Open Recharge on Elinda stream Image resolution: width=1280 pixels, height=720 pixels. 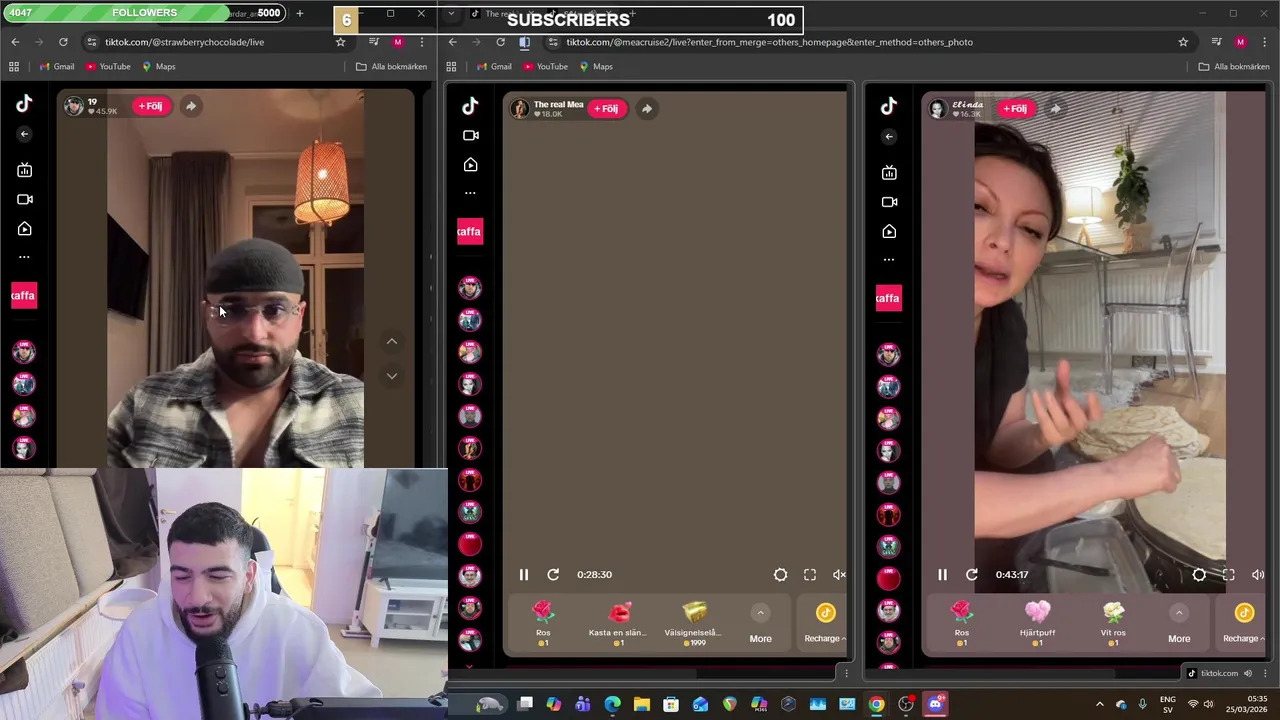tap(1244, 623)
